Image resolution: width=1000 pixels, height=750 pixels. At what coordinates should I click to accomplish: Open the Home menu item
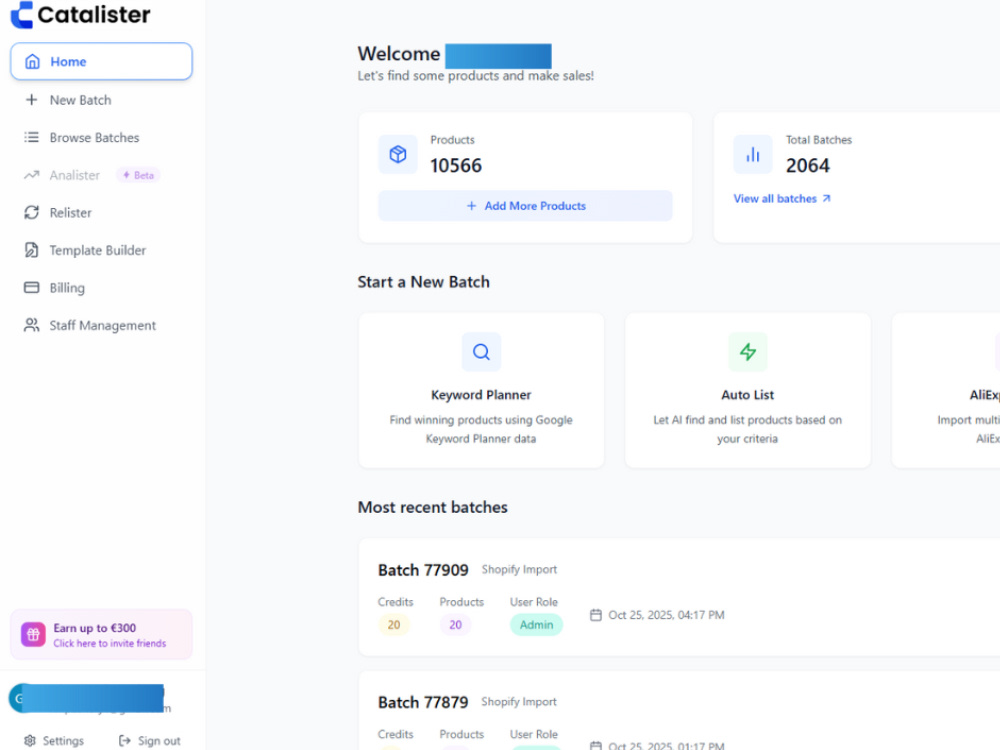[x=101, y=61]
